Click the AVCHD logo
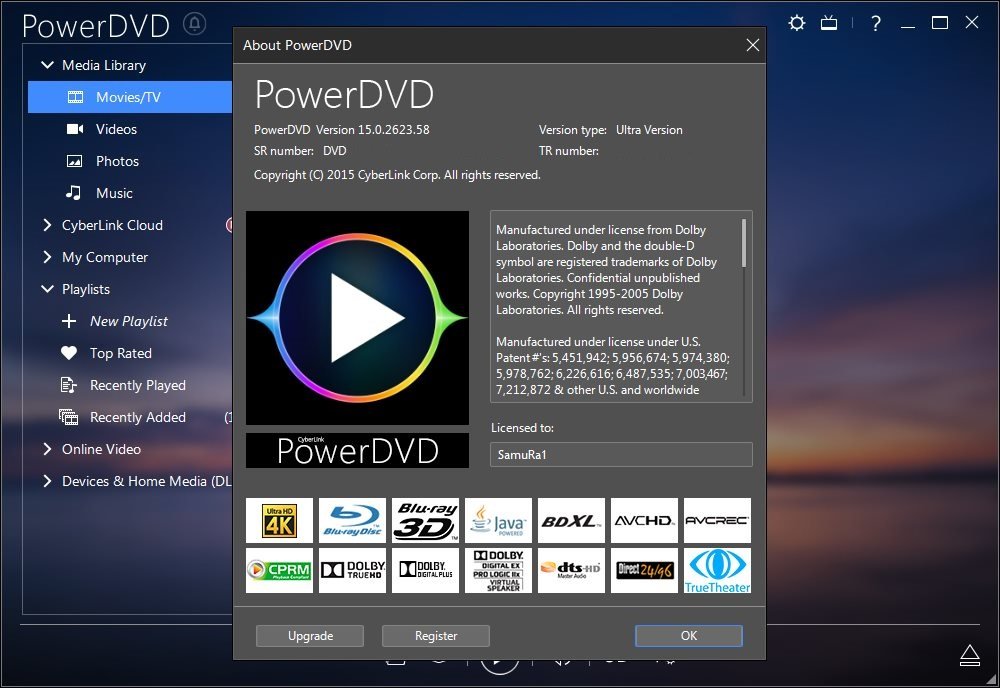The height and width of the screenshot is (688, 1000). pyautogui.click(x=644, y=520)
